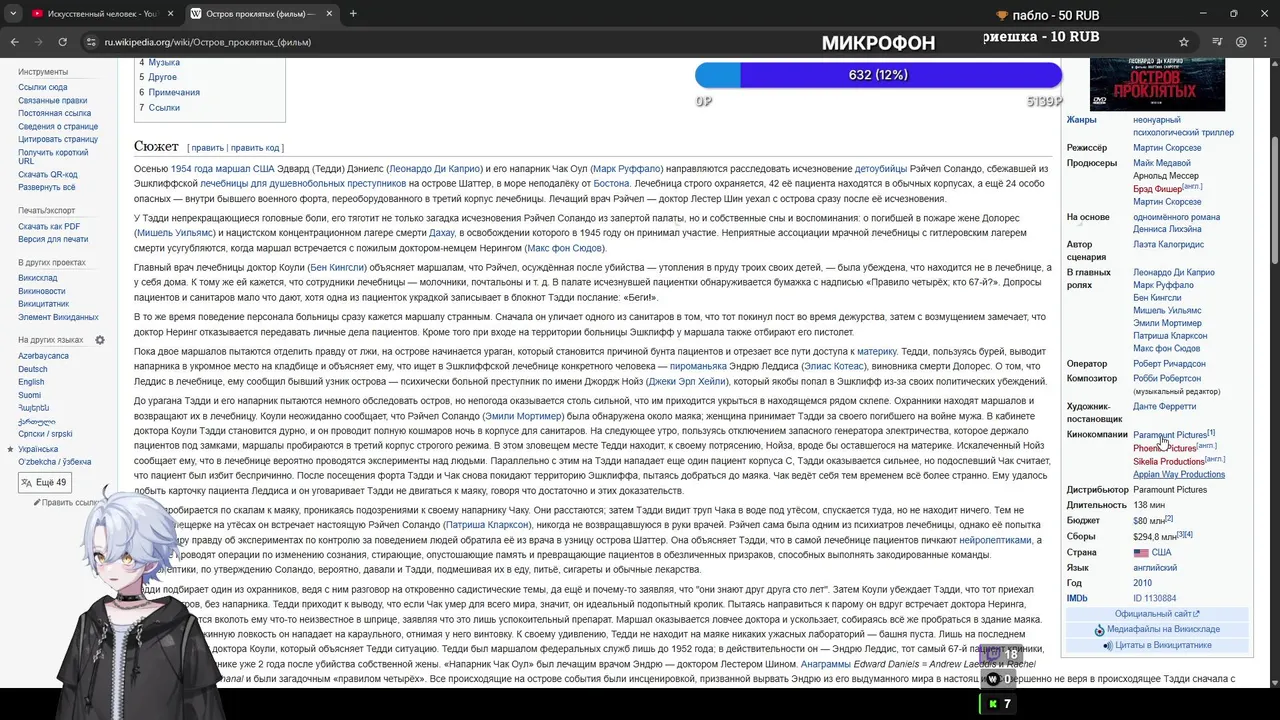Click the donation progress bar '632 (12%)'
Viewport: 1280px width, 720px height.
tap(878, 75)
